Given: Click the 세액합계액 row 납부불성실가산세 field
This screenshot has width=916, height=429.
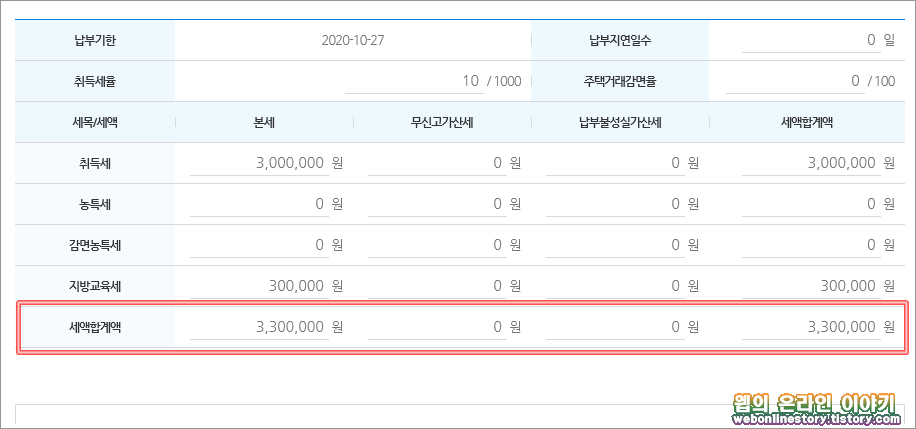Looking at the screenshot, I should click(615, 327).
